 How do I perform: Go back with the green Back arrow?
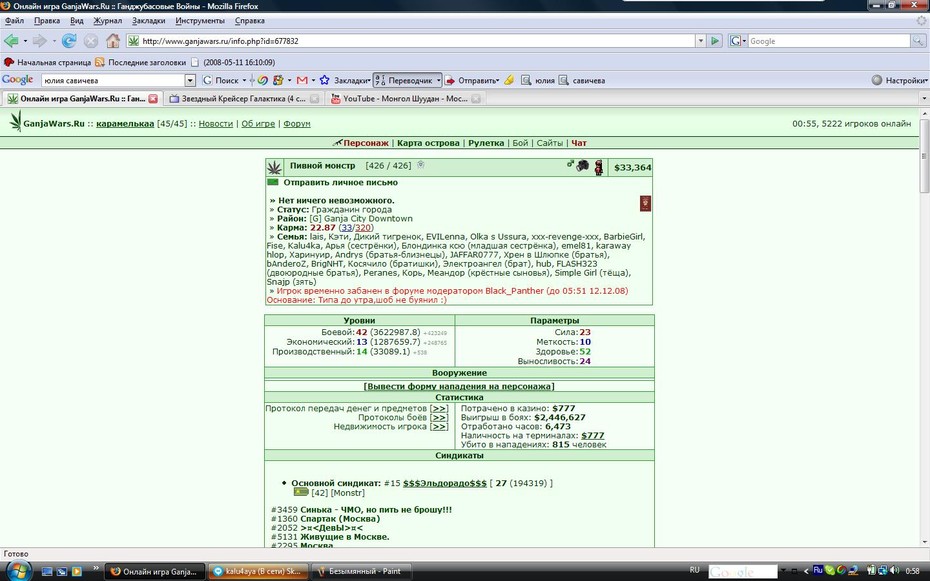[x=11, y=41]
